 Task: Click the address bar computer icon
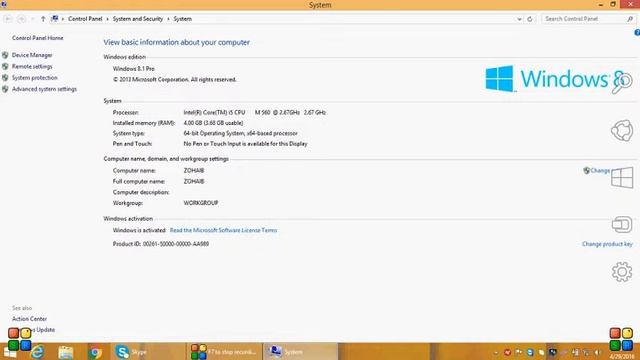click(55, 19)
